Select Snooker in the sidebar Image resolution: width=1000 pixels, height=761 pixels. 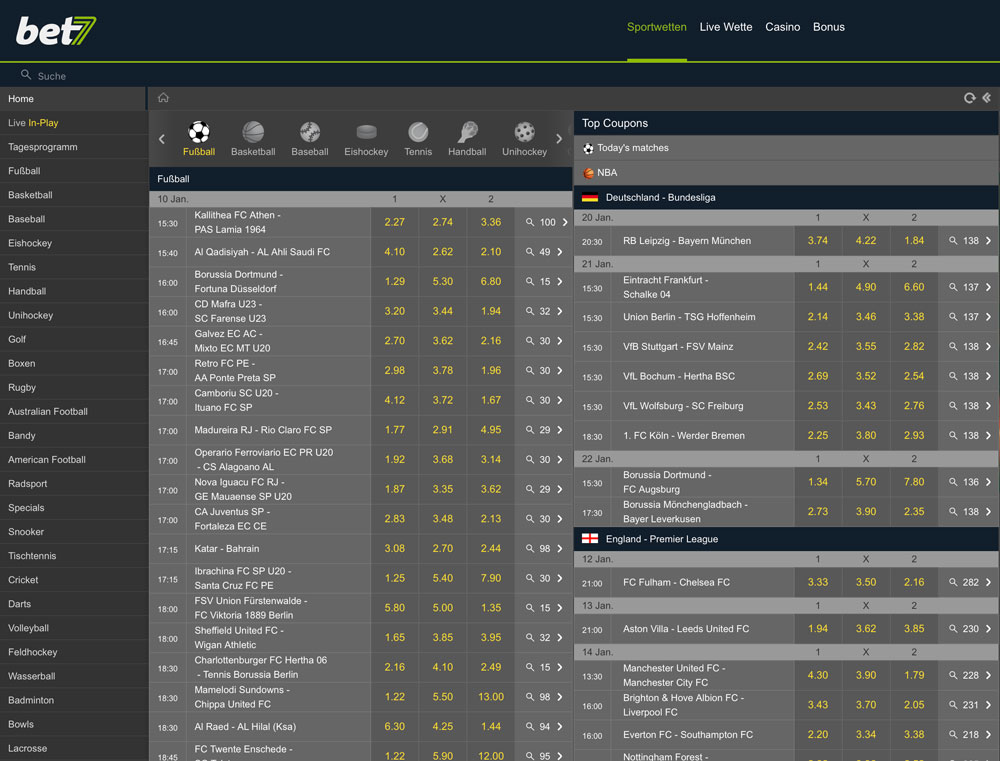[x=73, y=532]
